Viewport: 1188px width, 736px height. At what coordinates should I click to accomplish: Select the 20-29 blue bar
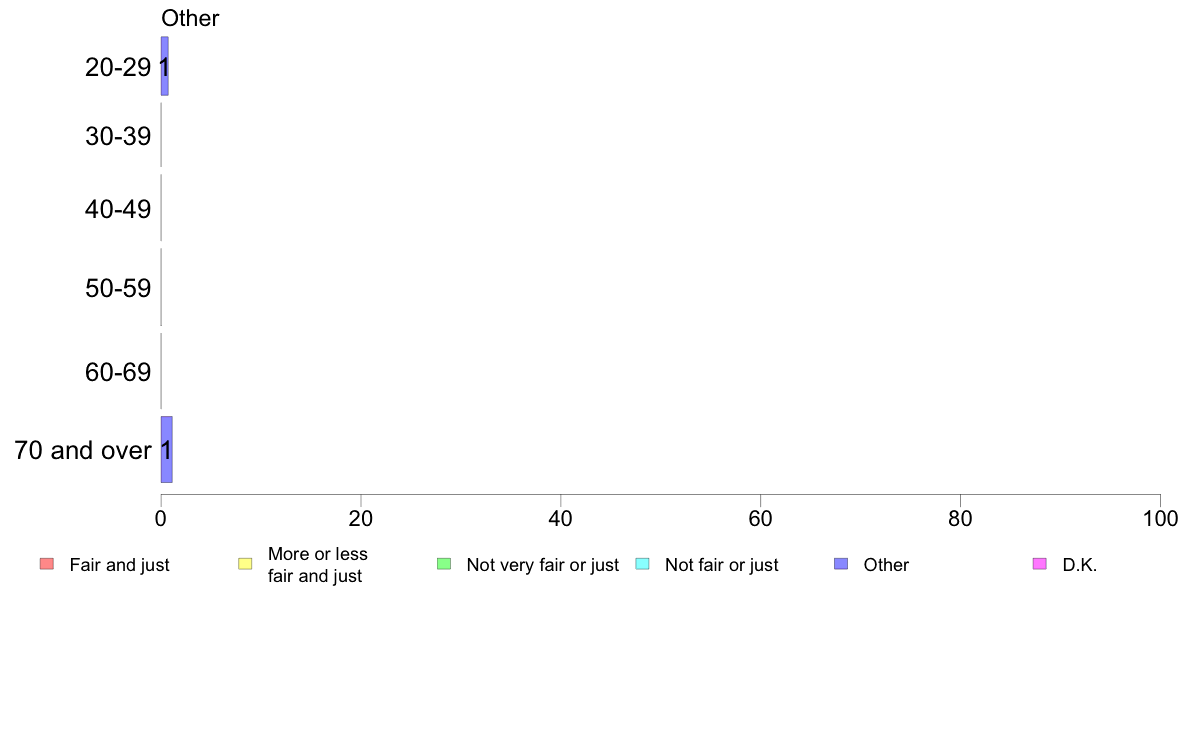click(164, 66)
